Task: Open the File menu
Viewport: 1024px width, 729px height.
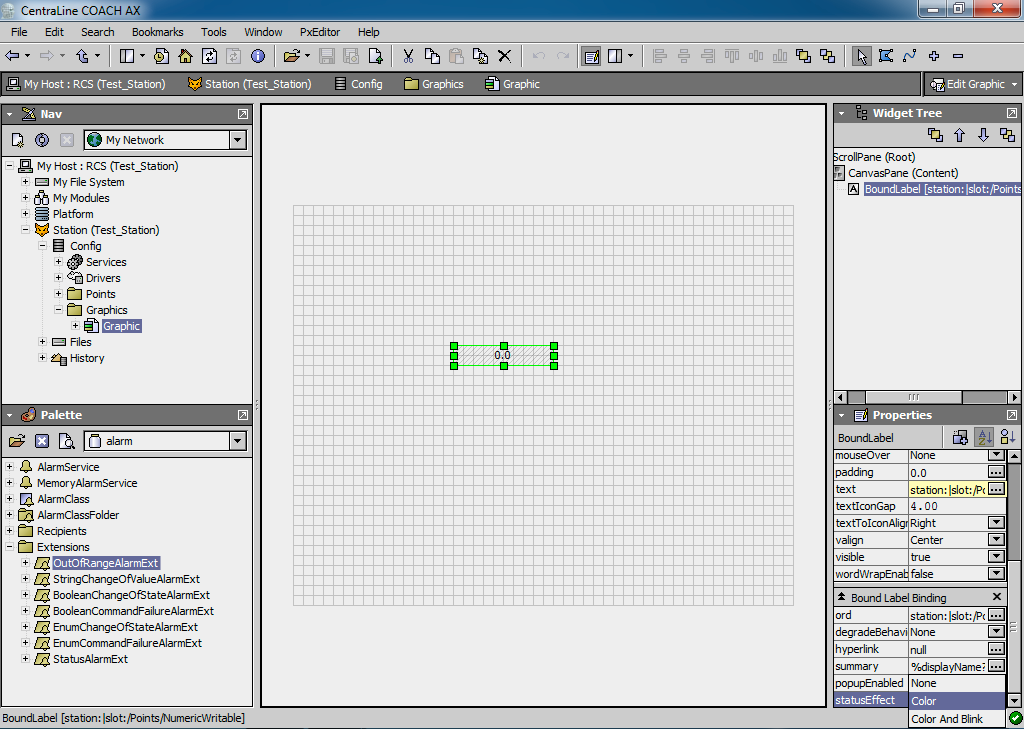Action: 19,32
